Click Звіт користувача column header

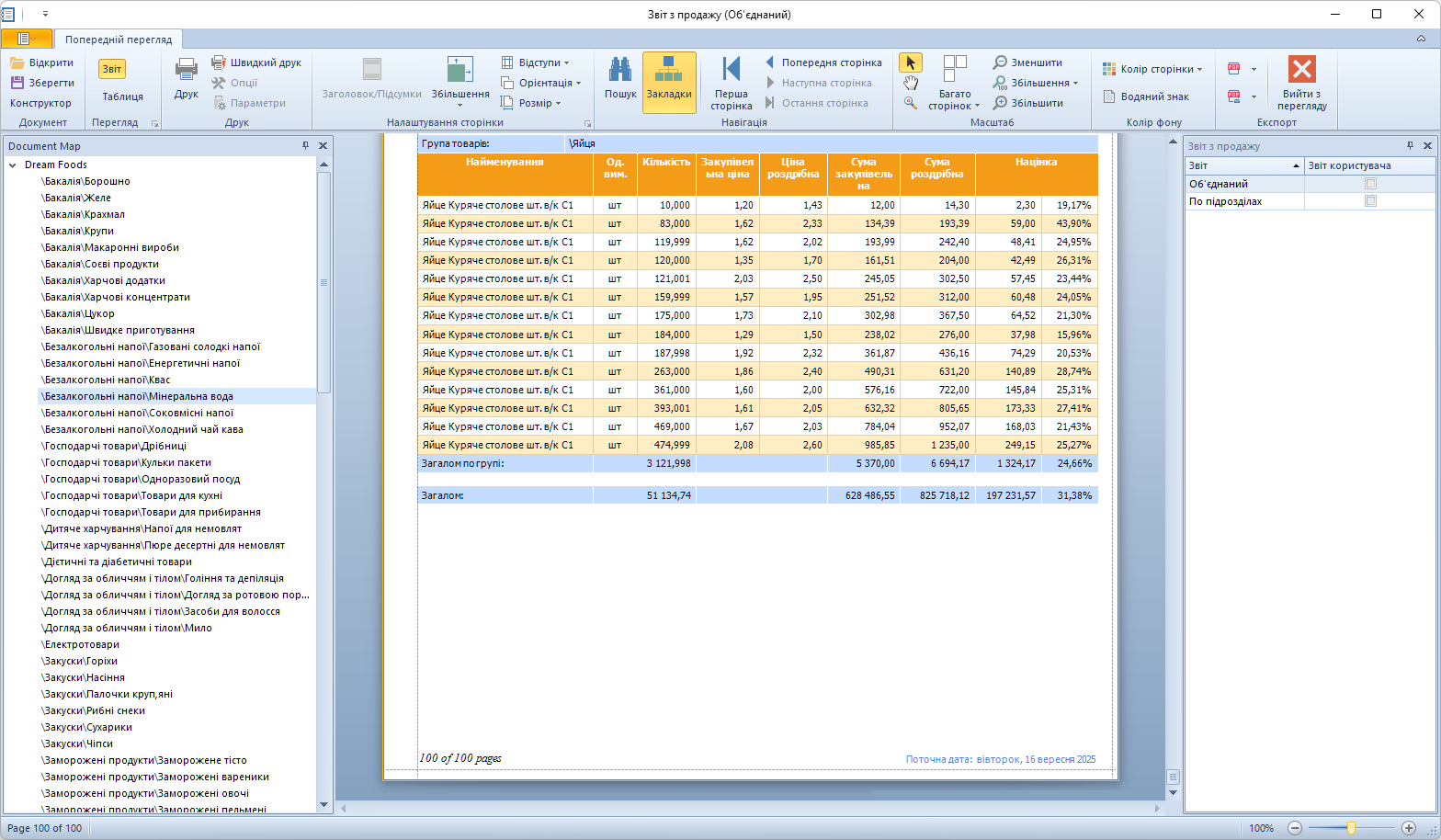pos(1369,165)
